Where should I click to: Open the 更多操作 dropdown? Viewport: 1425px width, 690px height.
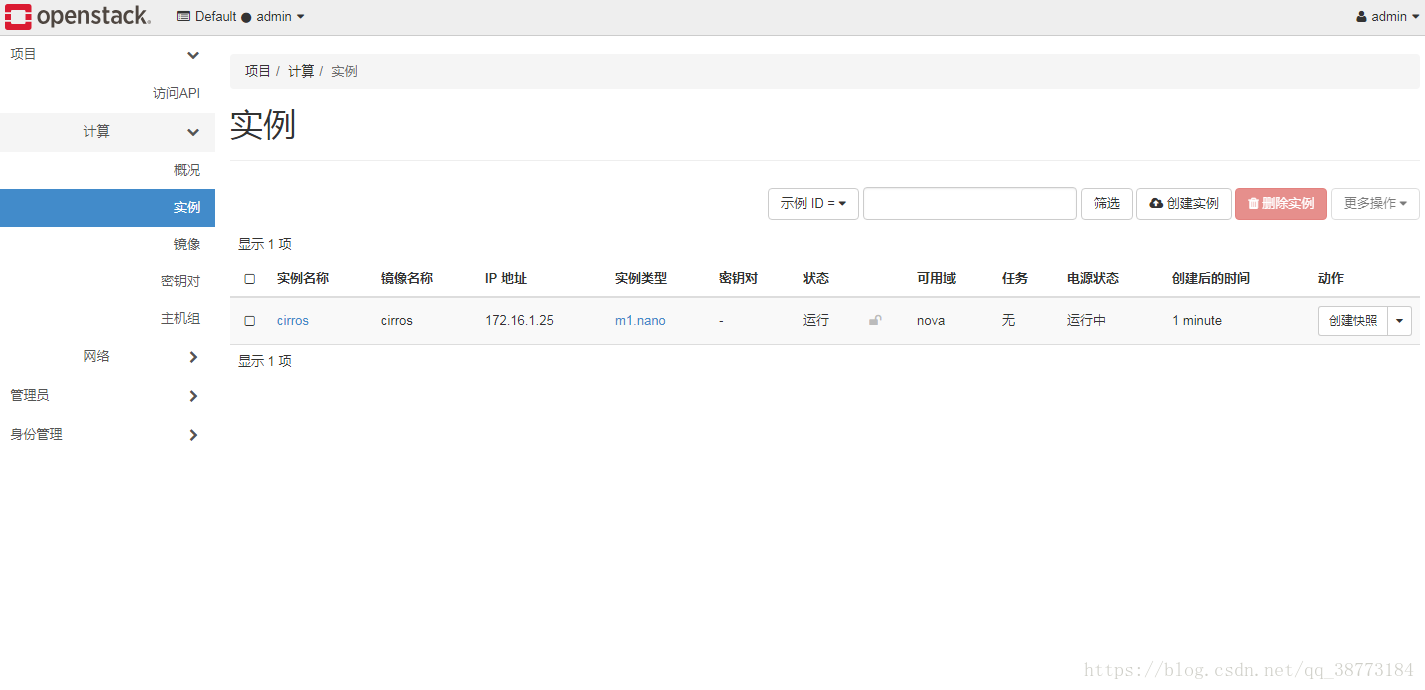point(1375,203)
